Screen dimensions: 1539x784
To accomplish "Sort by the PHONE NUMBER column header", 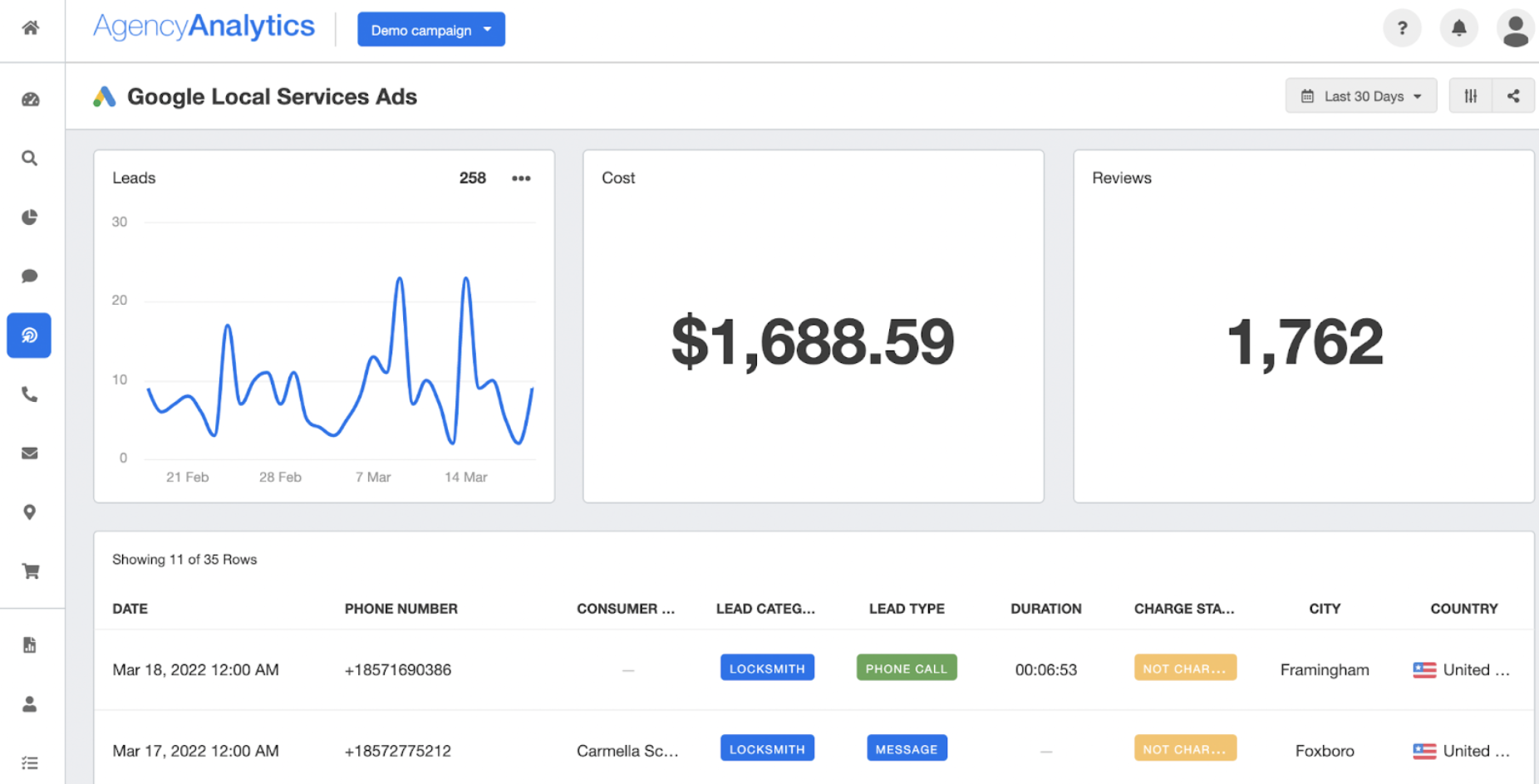I will 401,609.
